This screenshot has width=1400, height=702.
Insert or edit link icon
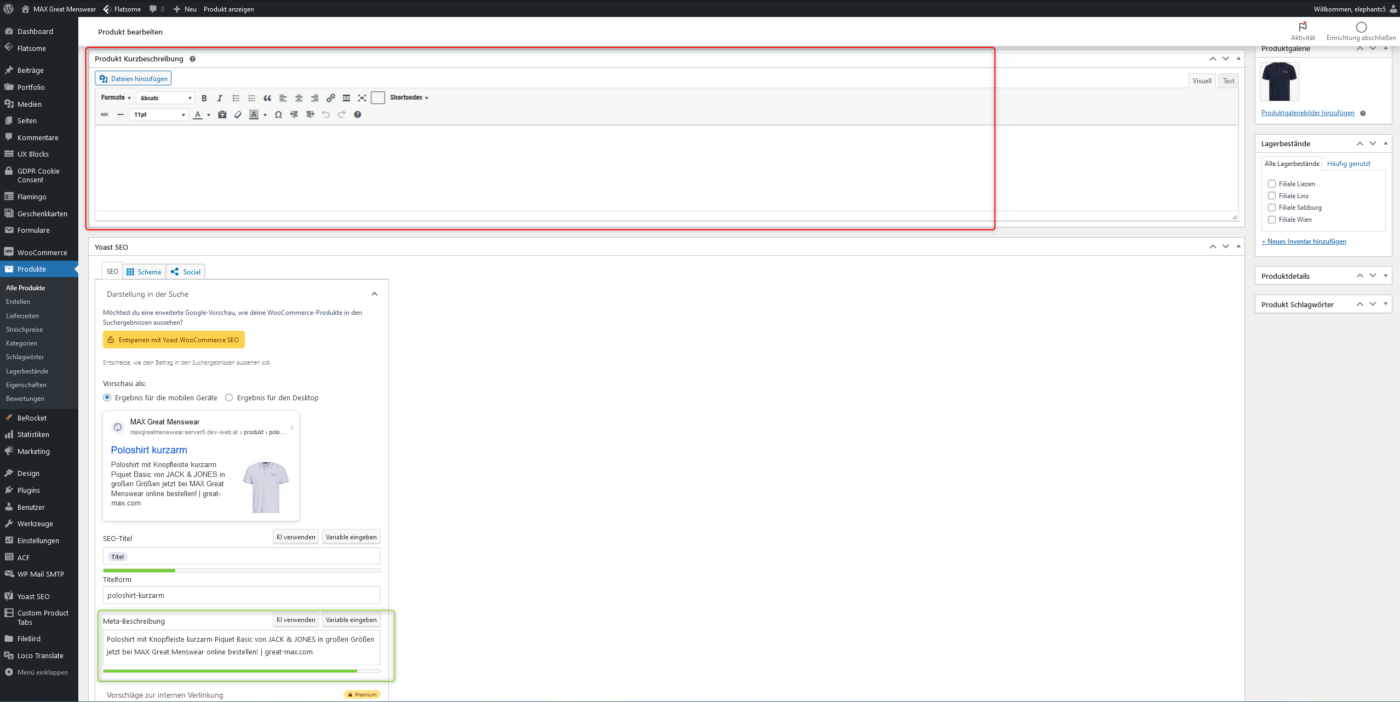click(x=330, y=98)
